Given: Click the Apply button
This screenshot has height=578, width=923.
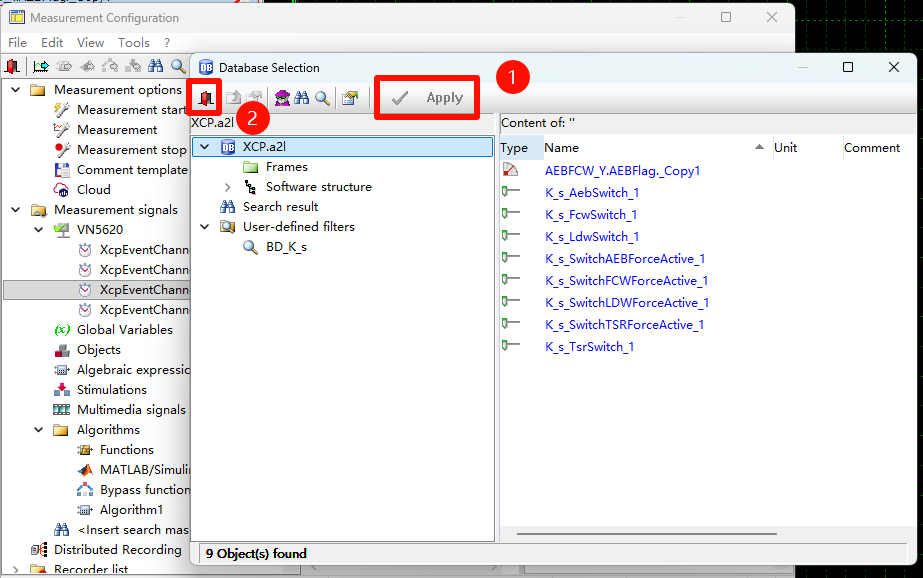Looking at the screenshot, I should click(427, 98).
